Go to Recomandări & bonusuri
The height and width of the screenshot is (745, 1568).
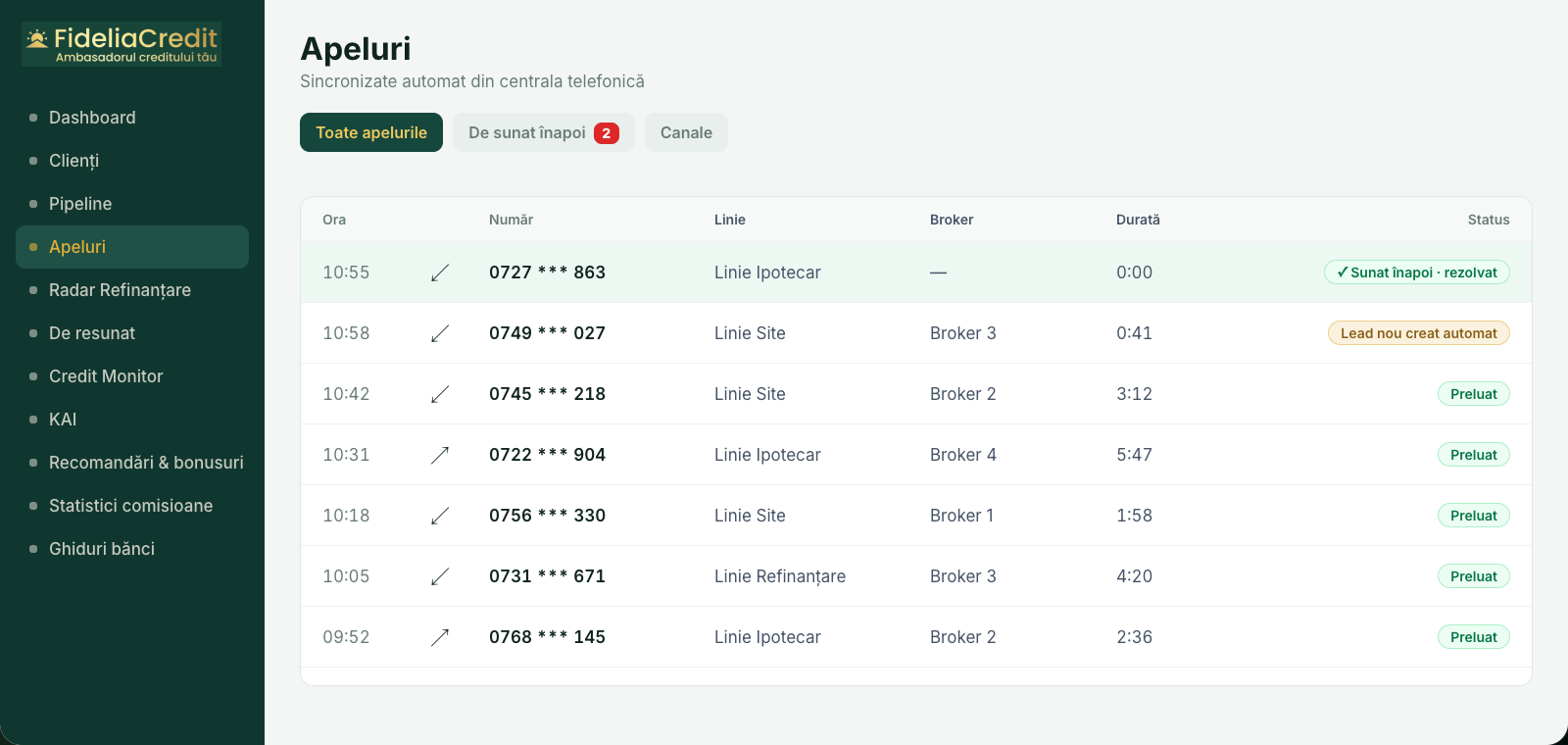[x=132, y=463]
